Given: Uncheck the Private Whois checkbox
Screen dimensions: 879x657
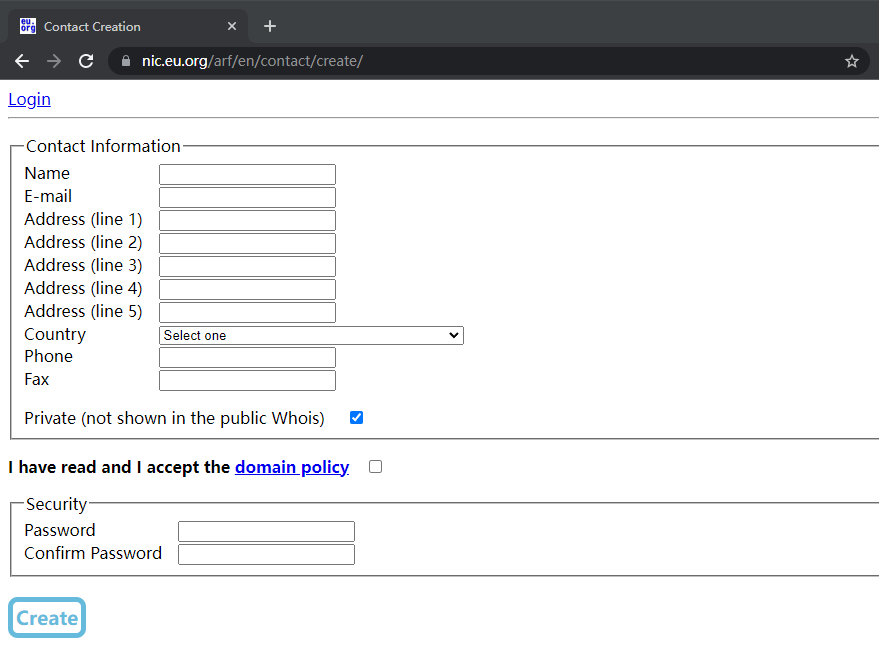Looking at the screenshot, I should (356, 418).
